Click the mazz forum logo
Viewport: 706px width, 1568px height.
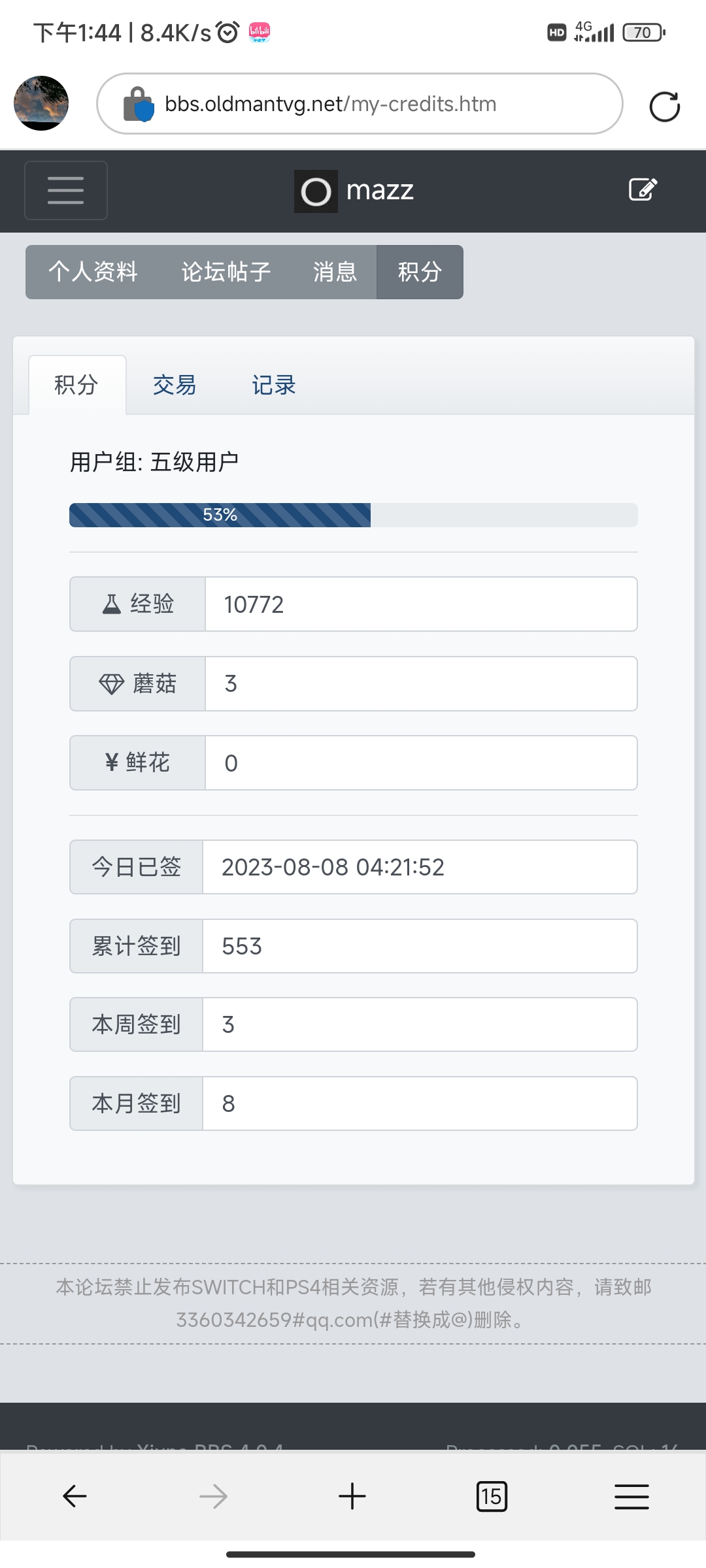point(354,191)
